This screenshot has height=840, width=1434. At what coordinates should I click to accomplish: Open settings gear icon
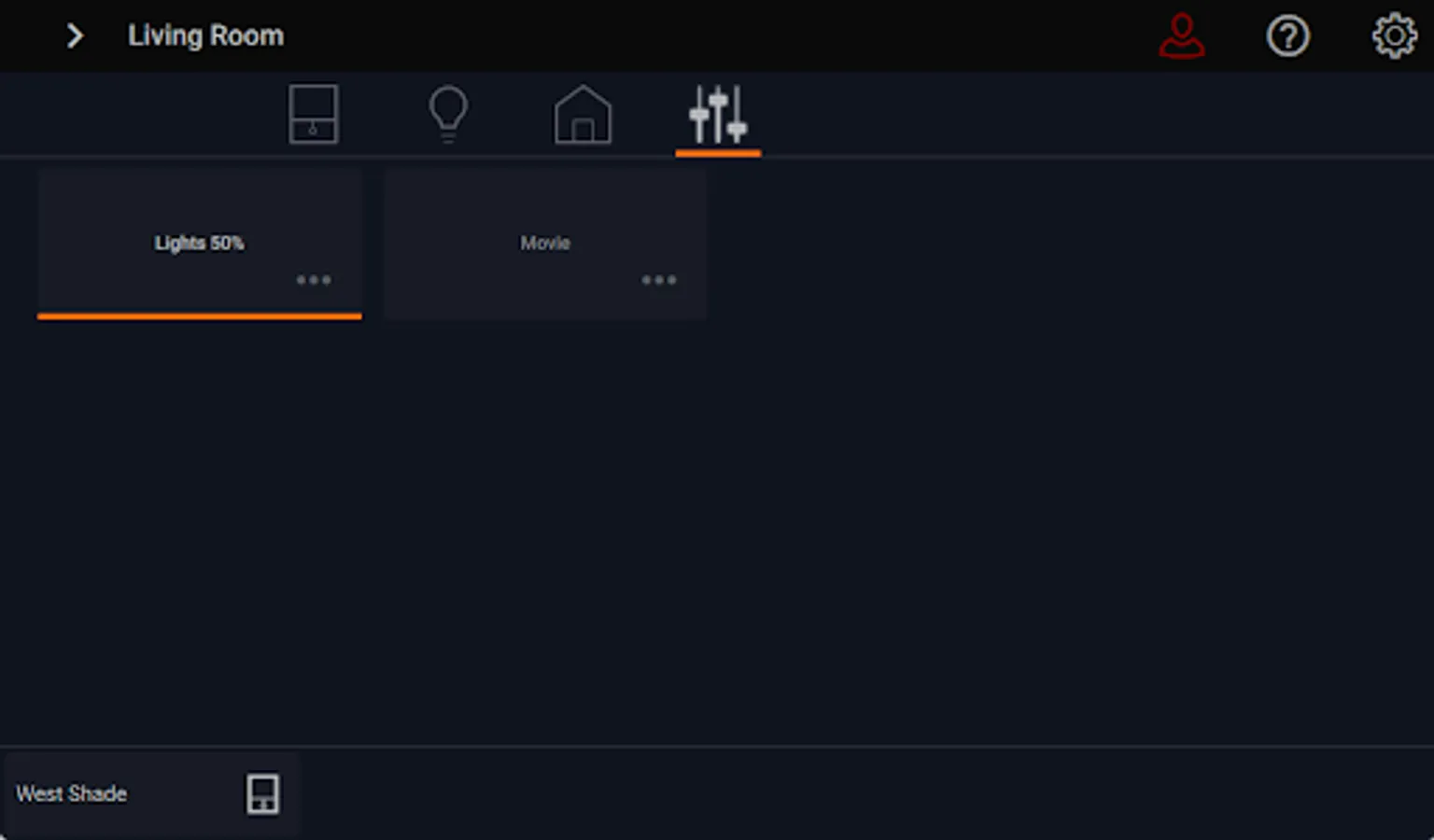[1394, 36]
